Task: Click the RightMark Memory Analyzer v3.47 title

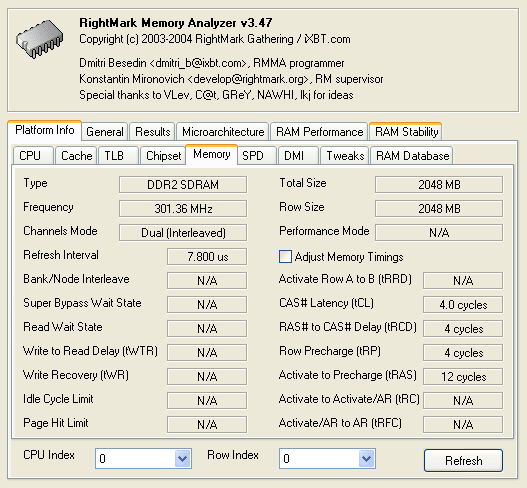Action: [175, 23]
